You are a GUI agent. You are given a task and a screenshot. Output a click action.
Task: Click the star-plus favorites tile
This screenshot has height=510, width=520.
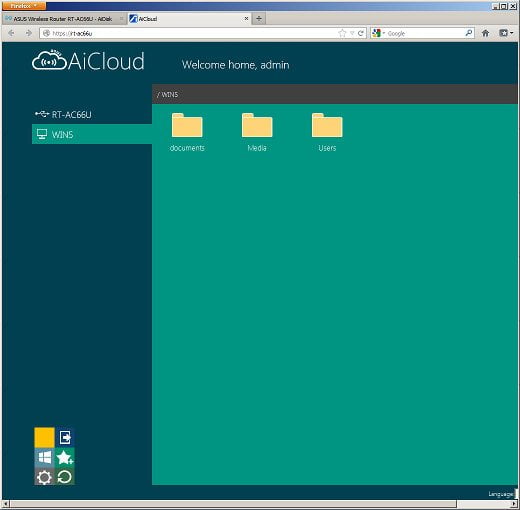[65, 457]
